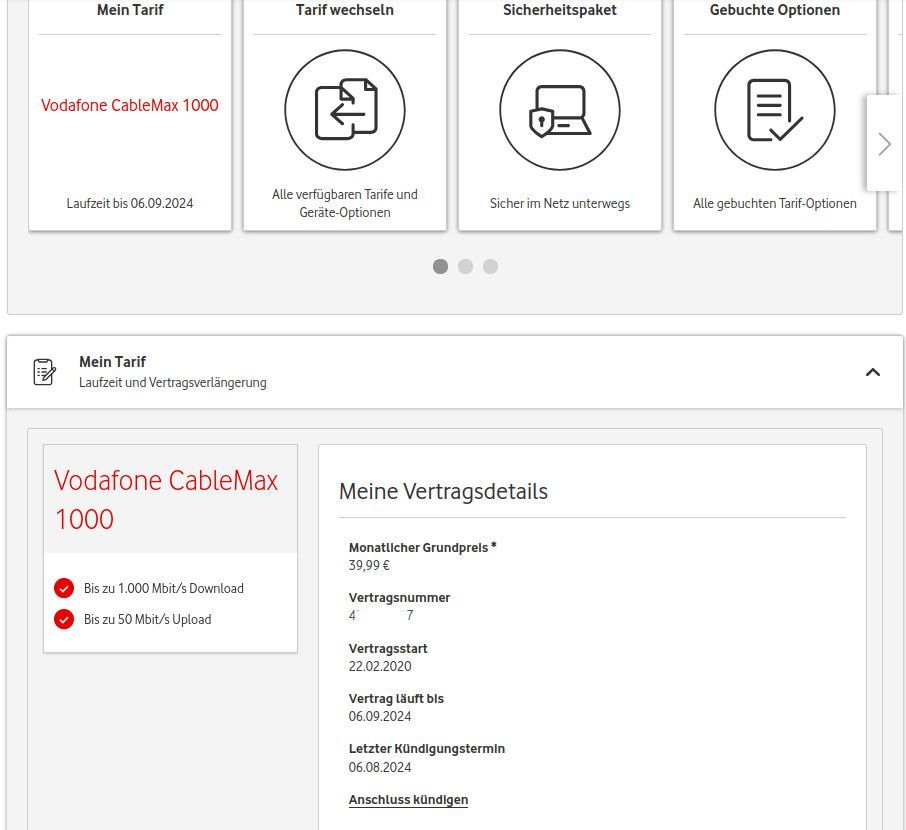Screen dimensions: 906x830
Task: Go to second carousel page dot
Action: pos(465,266)
